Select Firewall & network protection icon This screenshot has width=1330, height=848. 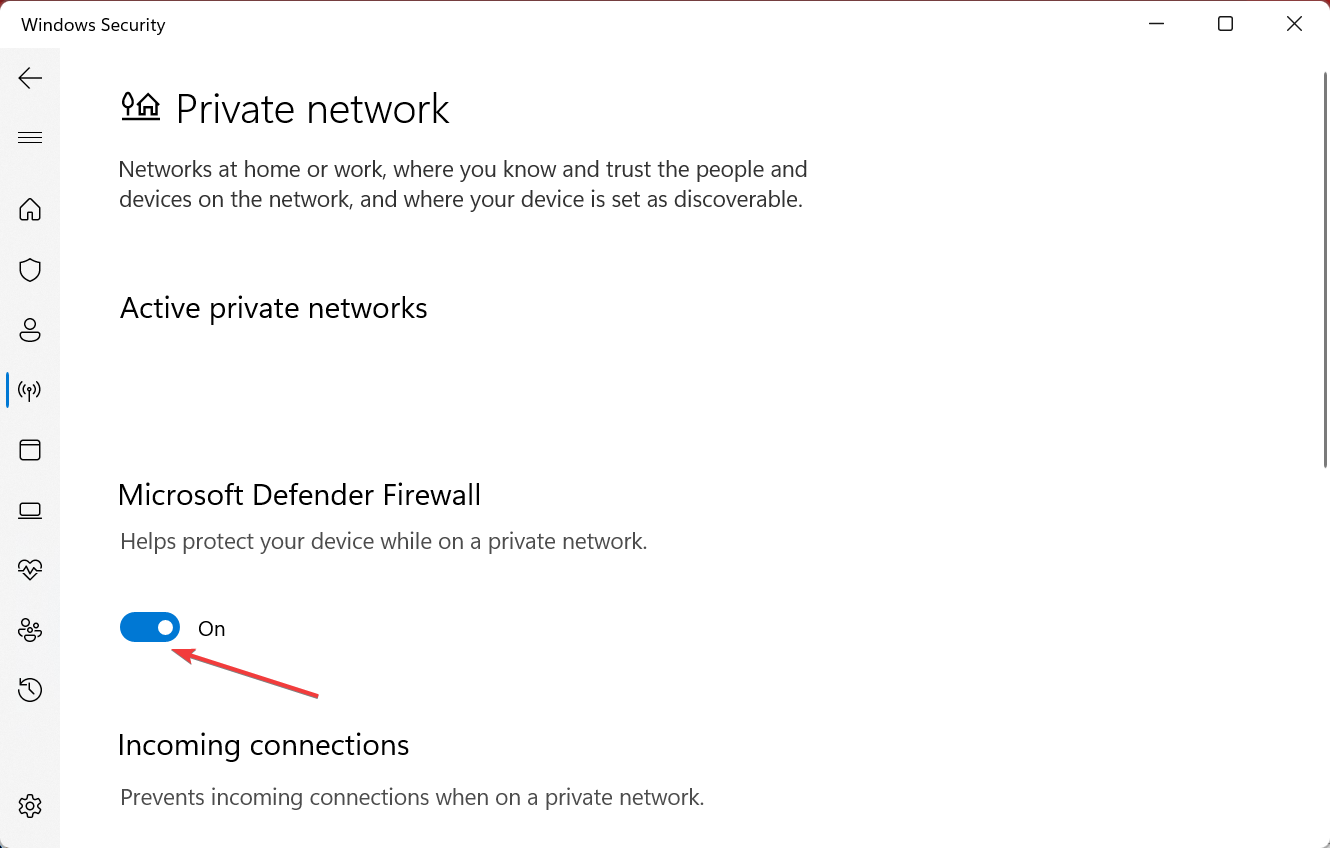pyautogui.click(x=30, y=390)
